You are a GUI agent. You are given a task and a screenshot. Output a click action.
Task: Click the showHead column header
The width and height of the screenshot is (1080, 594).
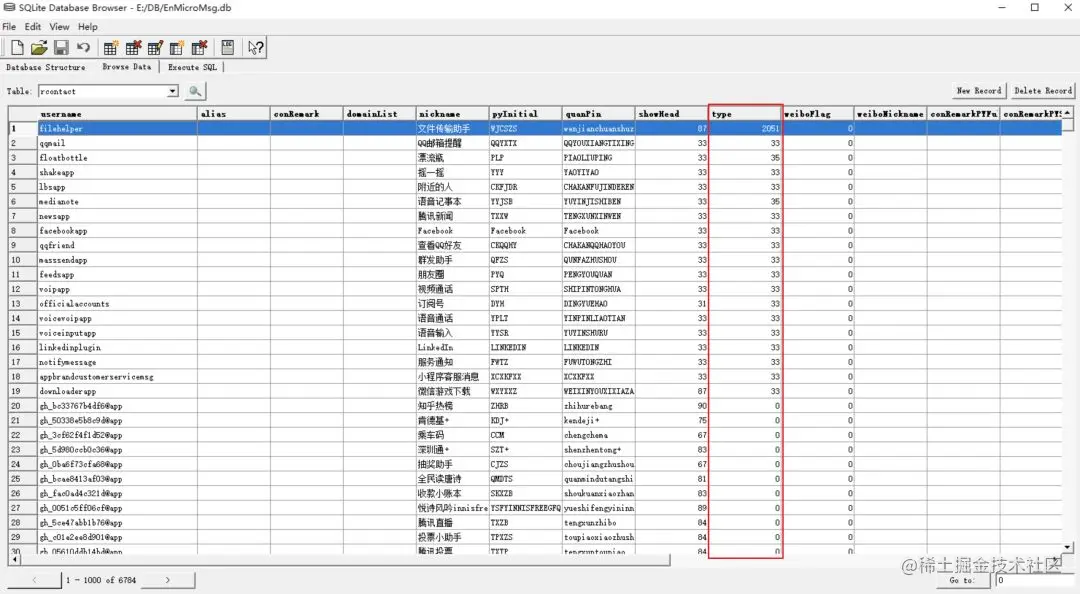click(672, 114)
